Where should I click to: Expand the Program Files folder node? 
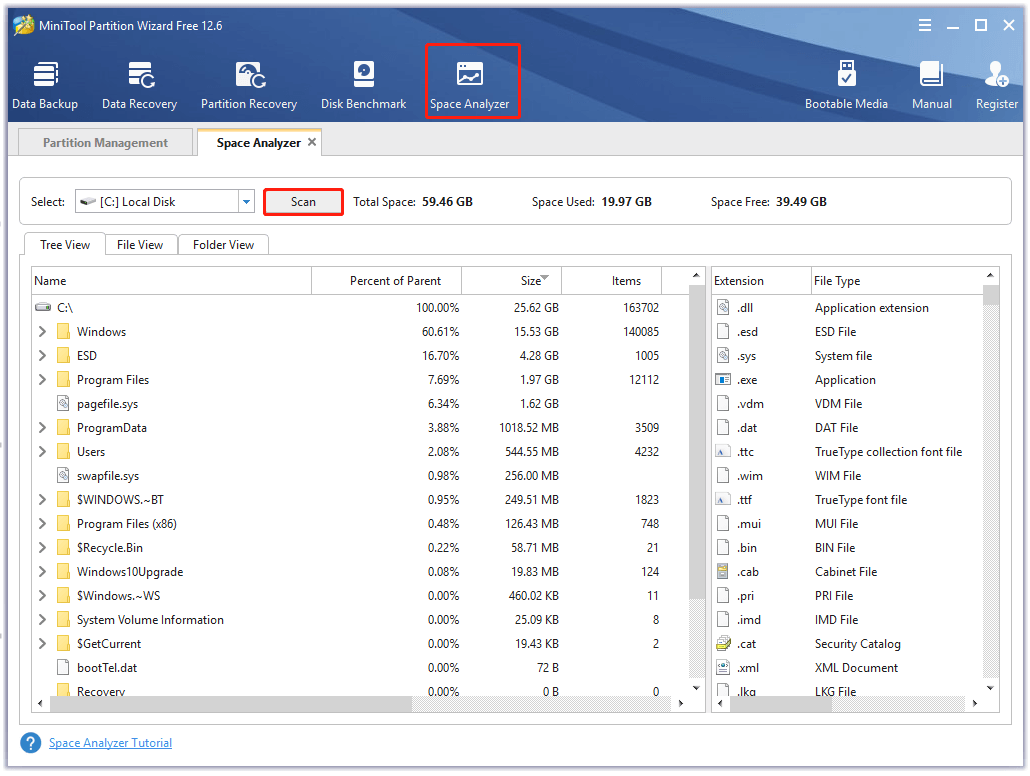point(42,380)
